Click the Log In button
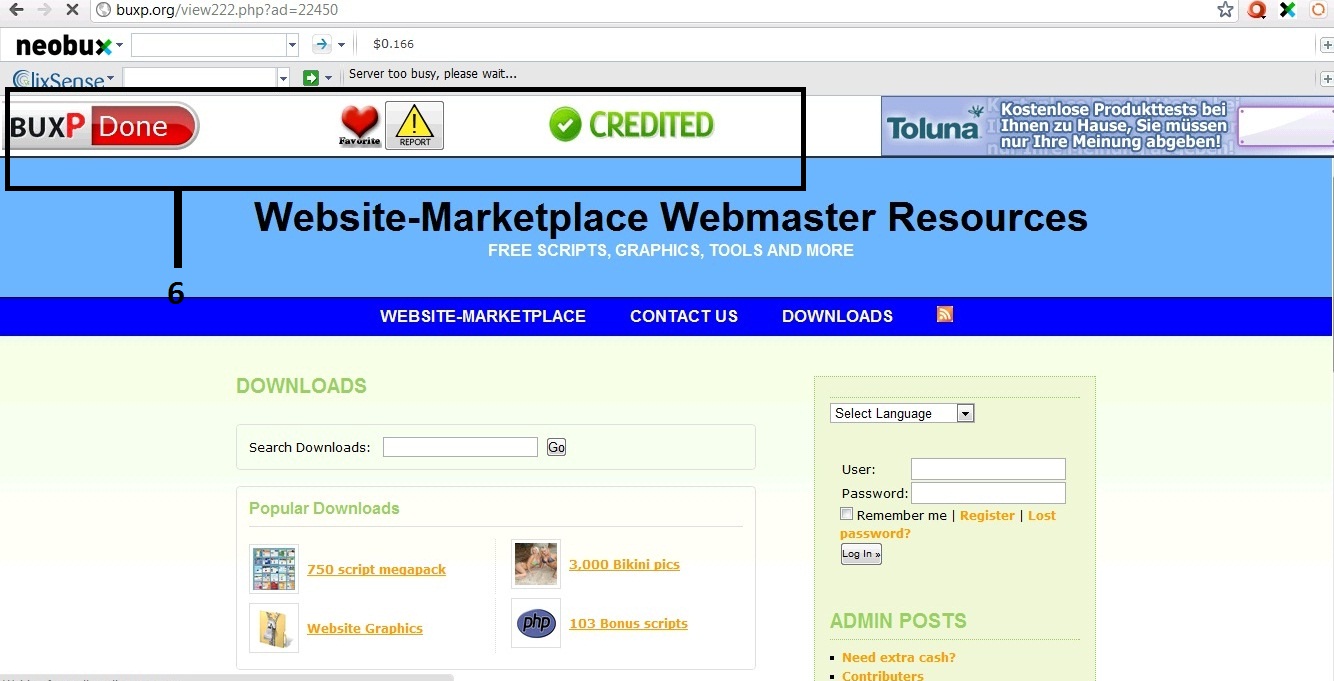Screen dimensions: 1334x681 [861, 554]
